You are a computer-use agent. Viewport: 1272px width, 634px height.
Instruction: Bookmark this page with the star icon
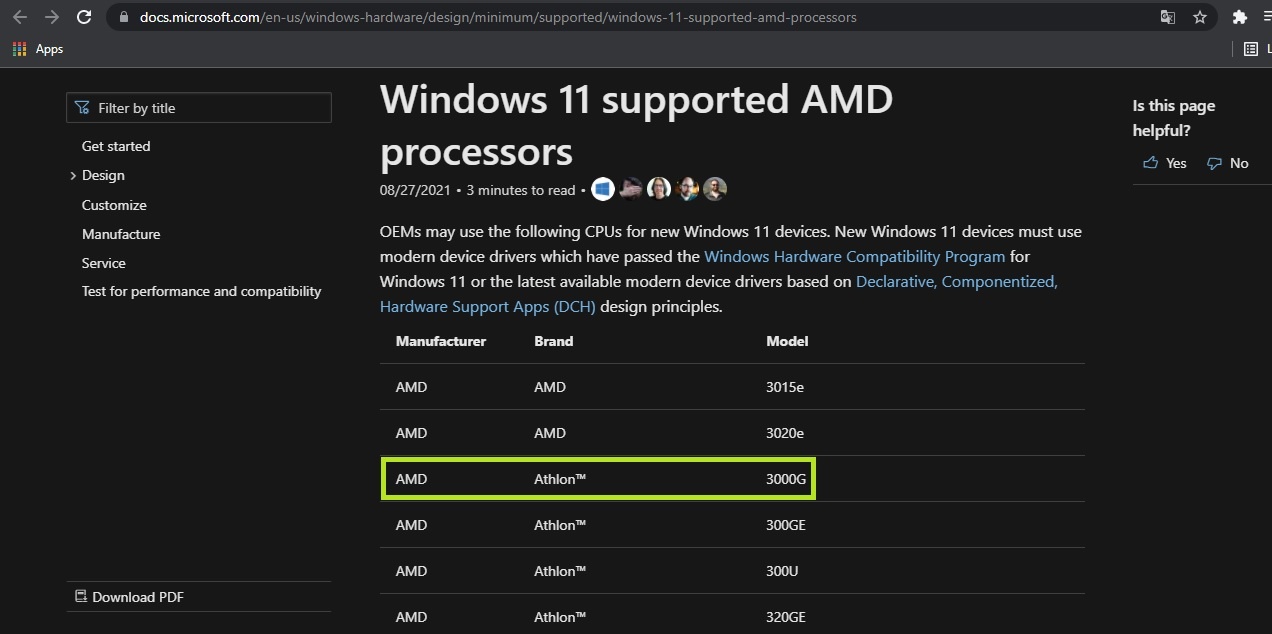(x=1200, y=17)
